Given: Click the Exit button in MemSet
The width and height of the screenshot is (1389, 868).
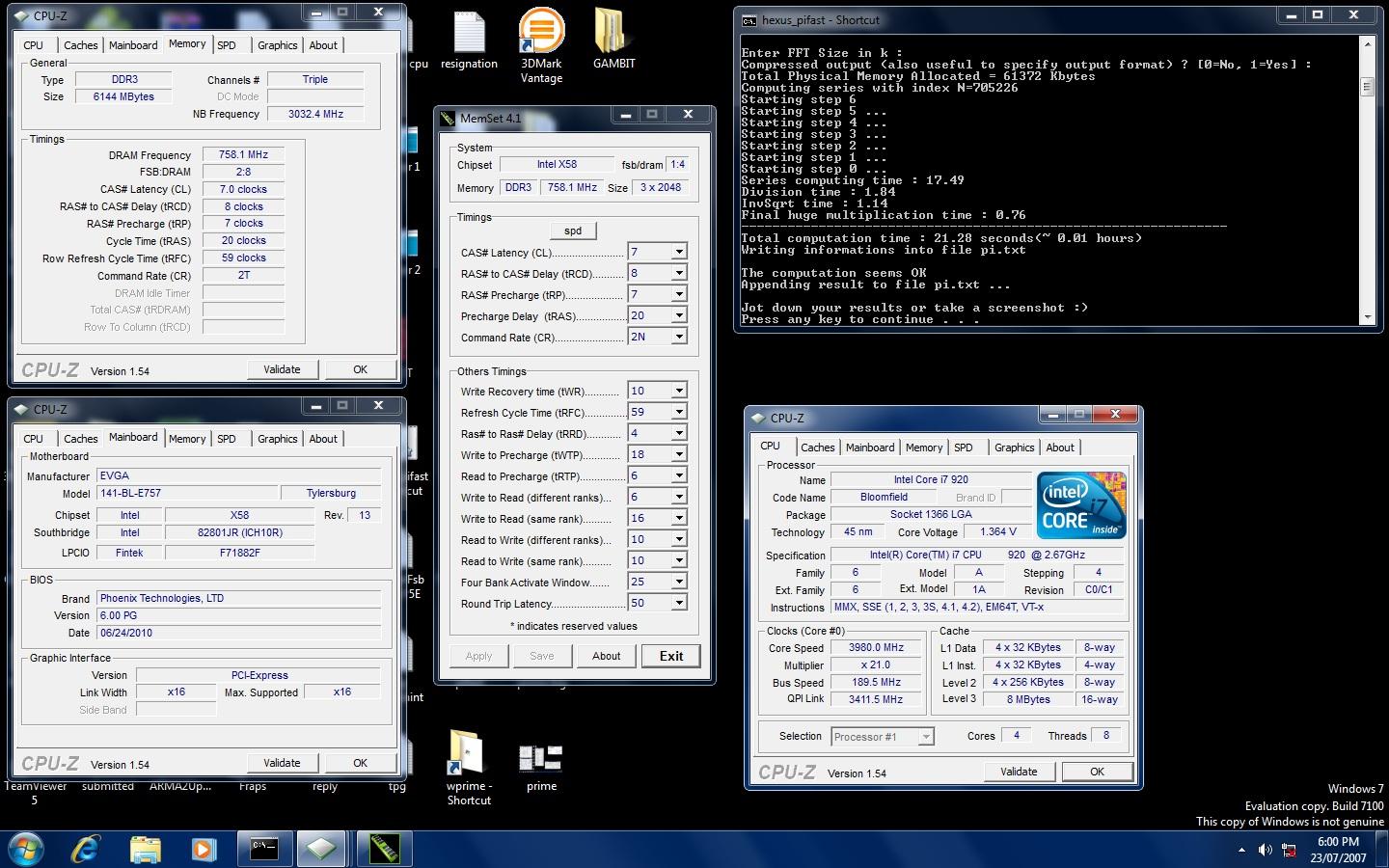Looking at the screenshot, I should [x=671, y=656].
